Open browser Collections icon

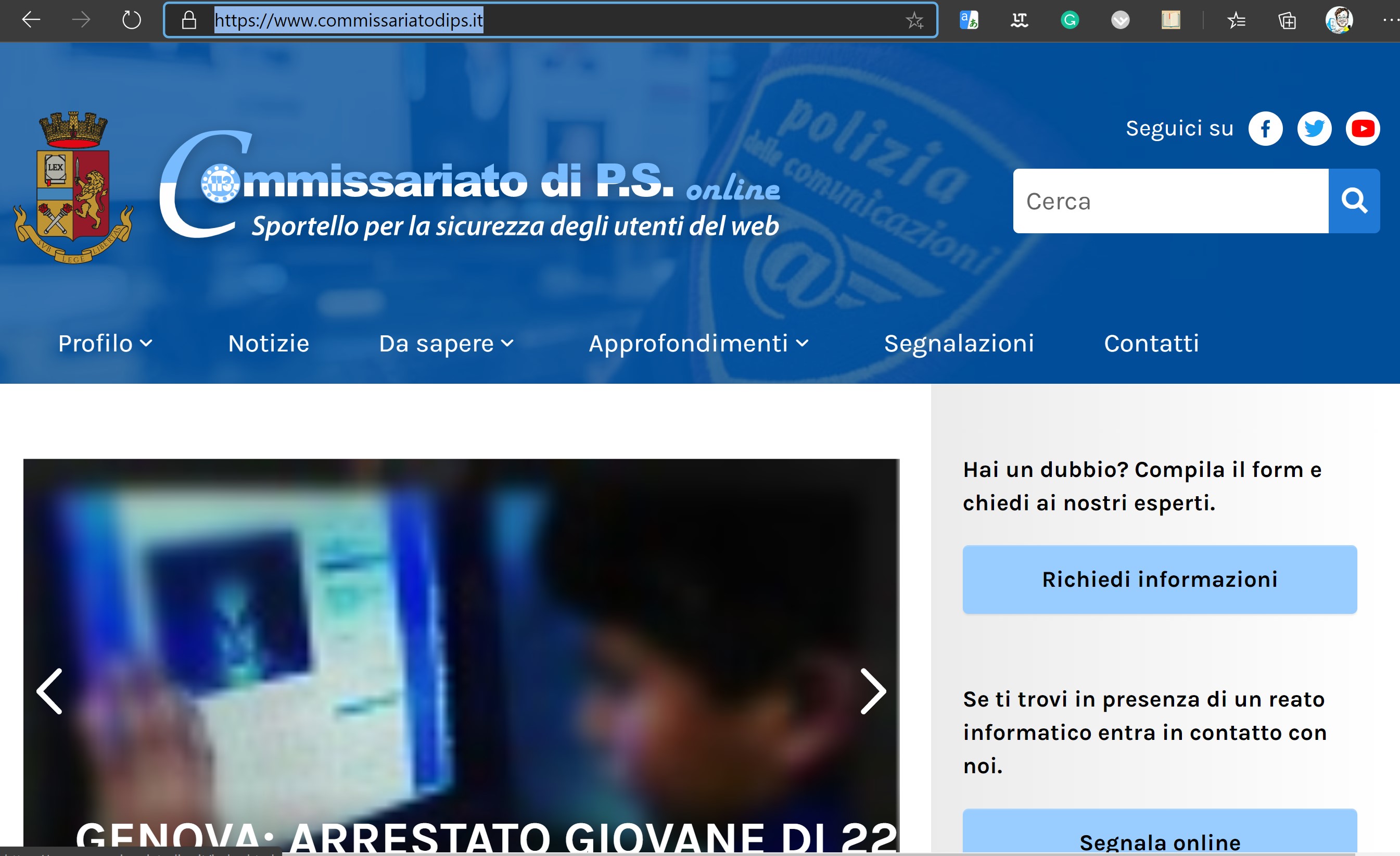[x=1287, y=21]
